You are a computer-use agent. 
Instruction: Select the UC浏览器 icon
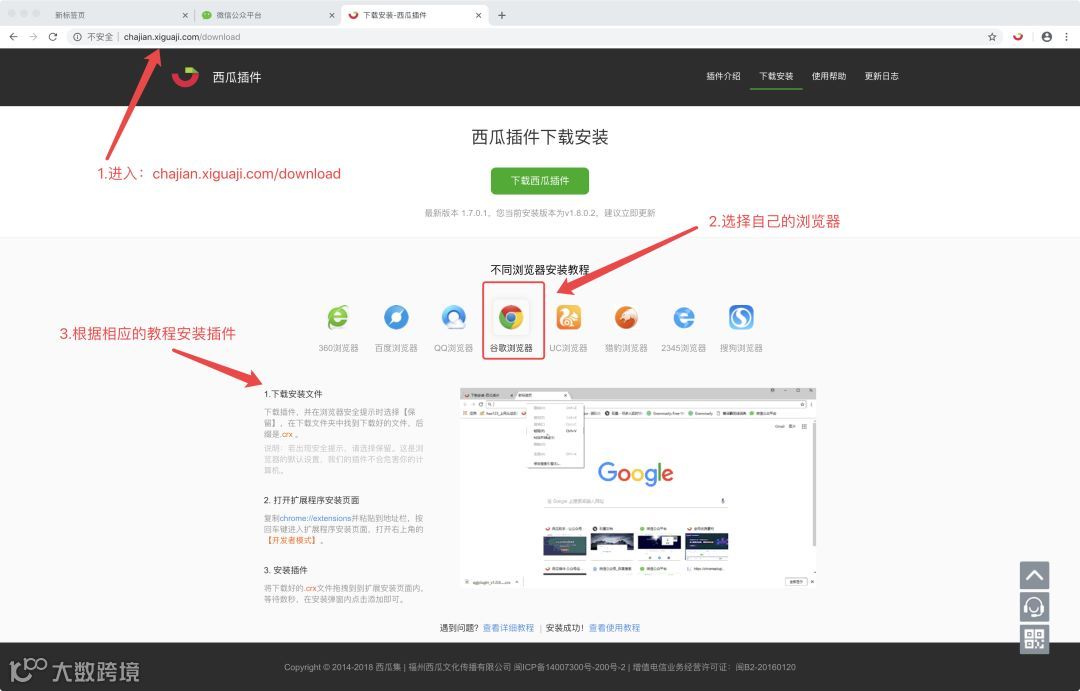568,318
